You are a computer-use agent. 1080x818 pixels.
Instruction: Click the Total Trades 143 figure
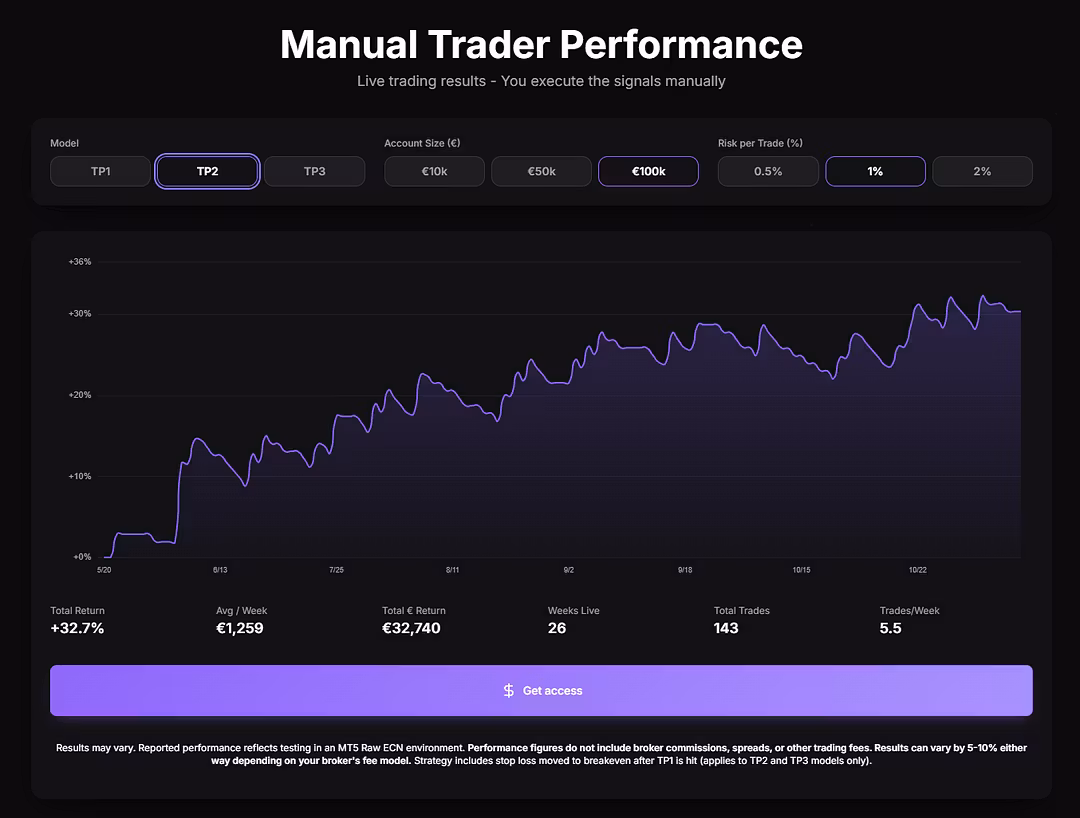(x=726, y=628)
